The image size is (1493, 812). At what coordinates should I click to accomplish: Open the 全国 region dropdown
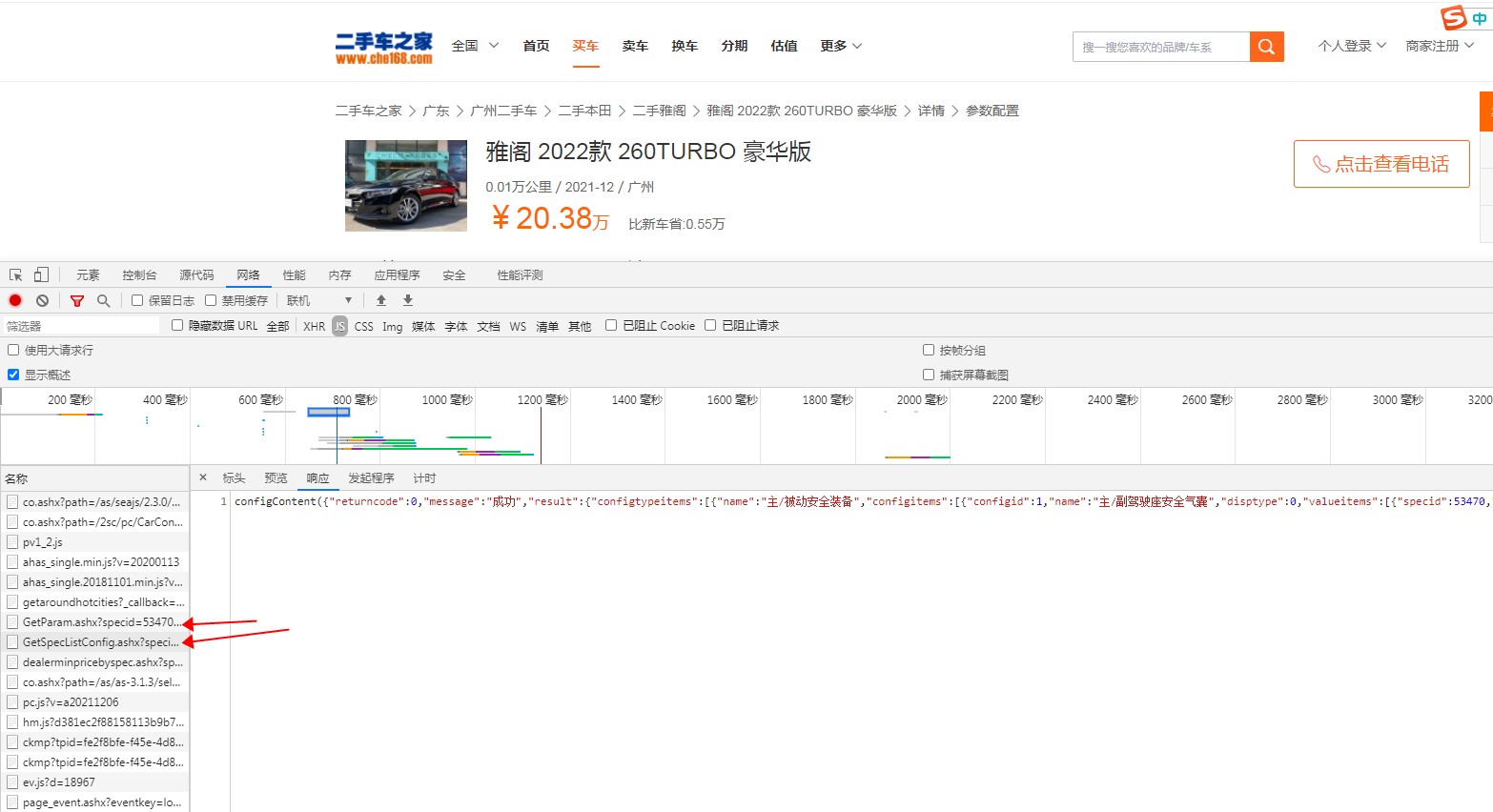474,45
